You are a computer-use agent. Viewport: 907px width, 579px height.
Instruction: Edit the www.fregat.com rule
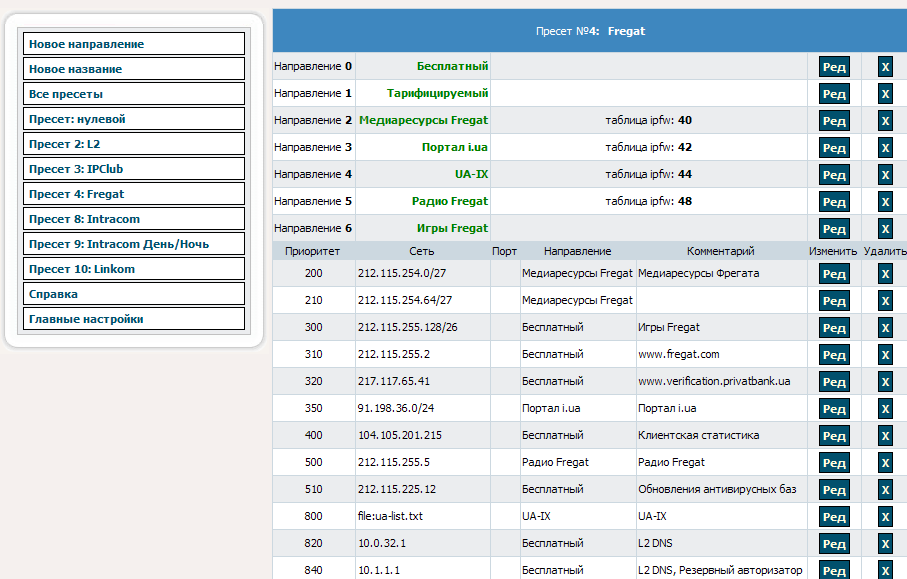point(834,355)
